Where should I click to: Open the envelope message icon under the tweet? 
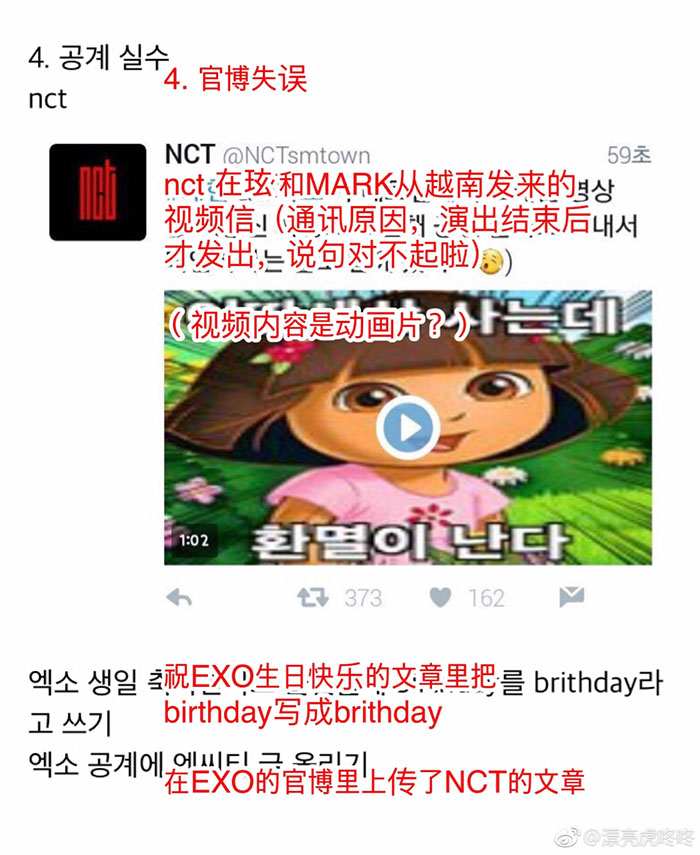[x=571, y=598]
